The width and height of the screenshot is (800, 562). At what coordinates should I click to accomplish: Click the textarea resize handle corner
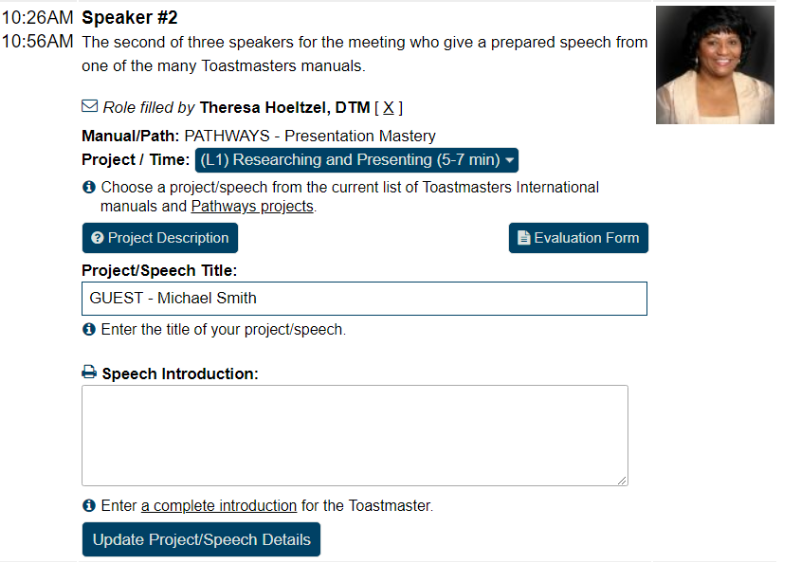(x=622, y=480)
